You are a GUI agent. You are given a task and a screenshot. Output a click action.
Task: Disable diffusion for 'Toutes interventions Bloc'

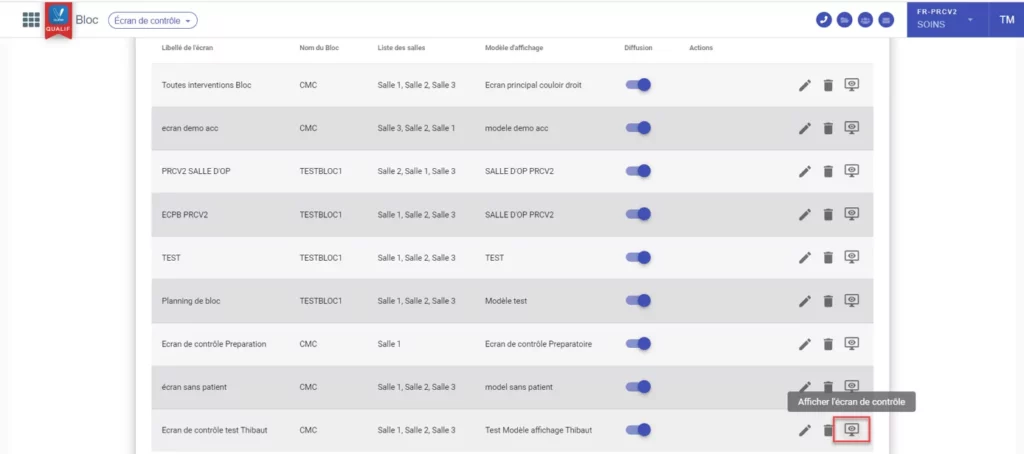(638, 85)
